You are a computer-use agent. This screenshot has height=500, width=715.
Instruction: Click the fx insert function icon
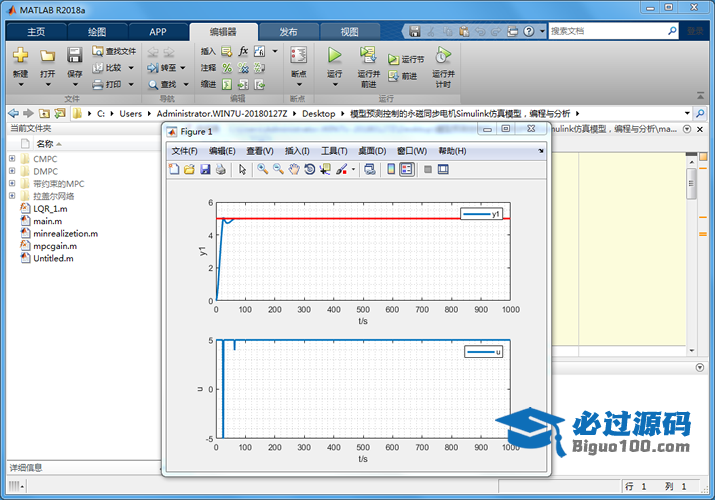[x=243, y=51]
